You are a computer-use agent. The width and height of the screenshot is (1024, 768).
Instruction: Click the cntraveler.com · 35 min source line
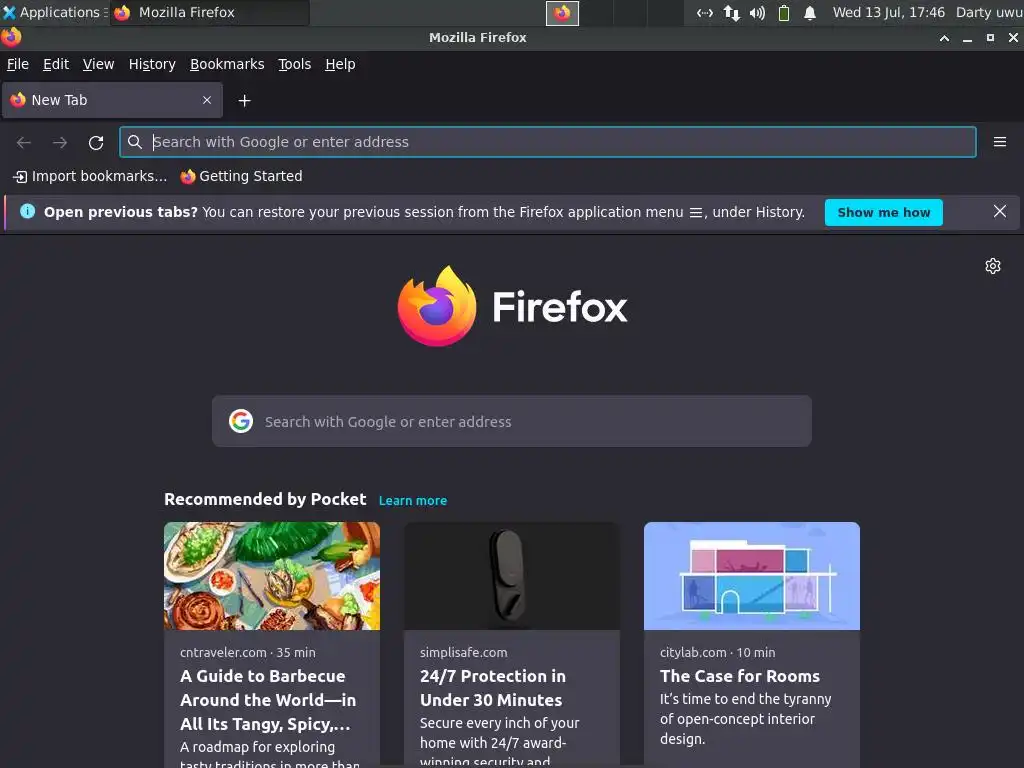[248, 652]
